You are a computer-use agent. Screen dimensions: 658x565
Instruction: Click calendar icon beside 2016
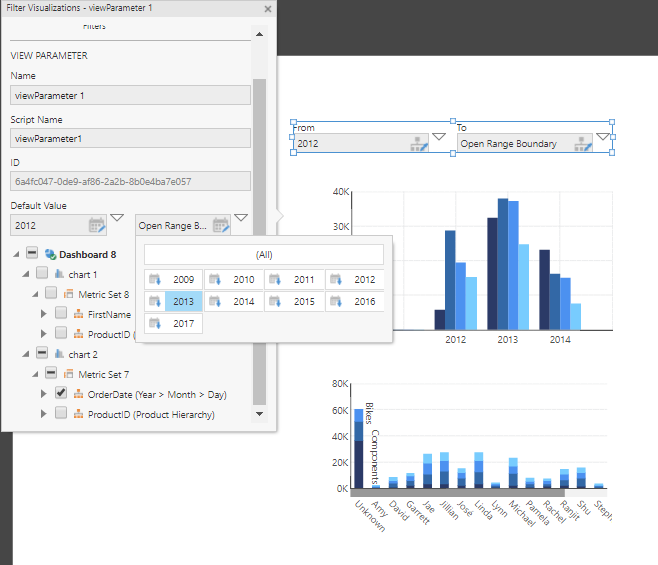point(336,301)
